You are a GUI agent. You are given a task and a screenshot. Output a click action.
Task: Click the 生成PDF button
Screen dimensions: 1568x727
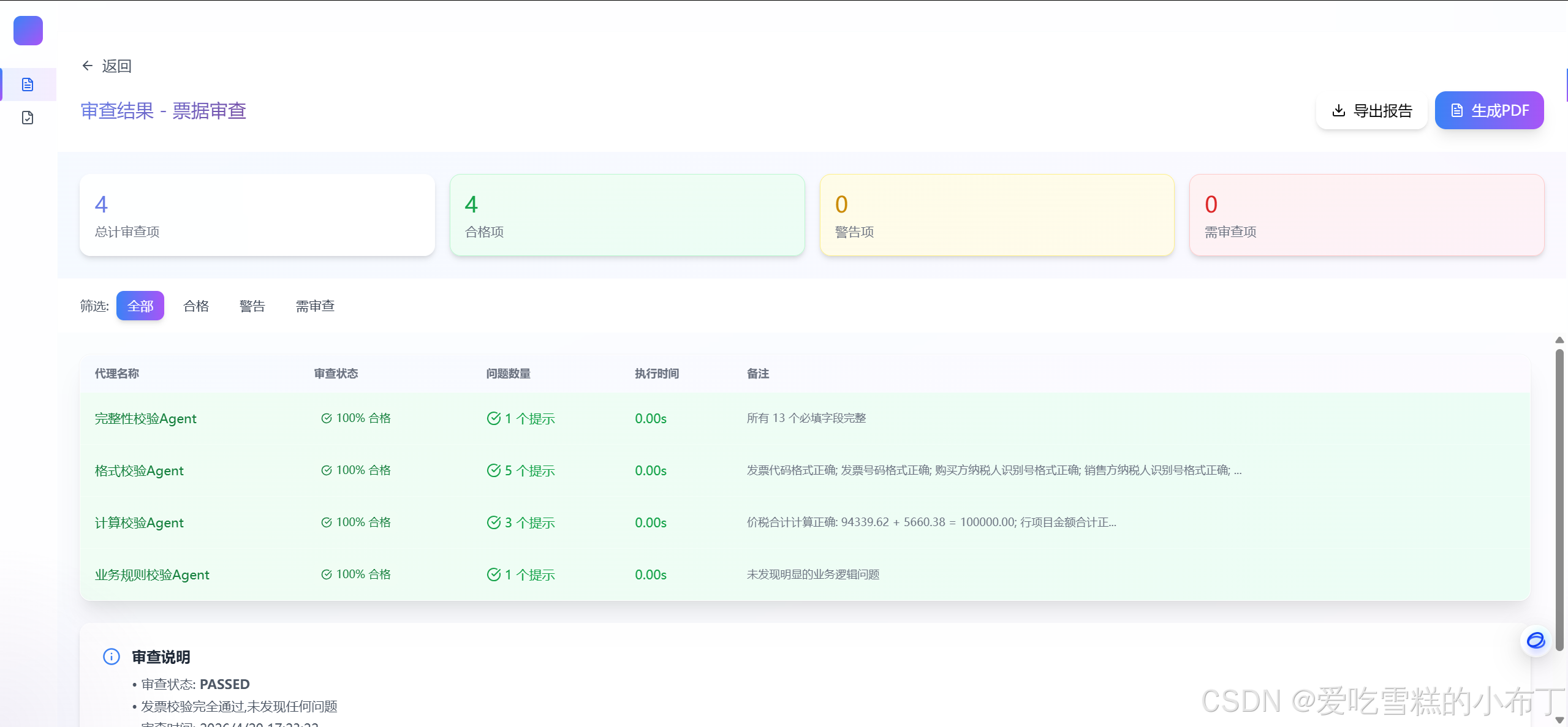(1490, 110)
